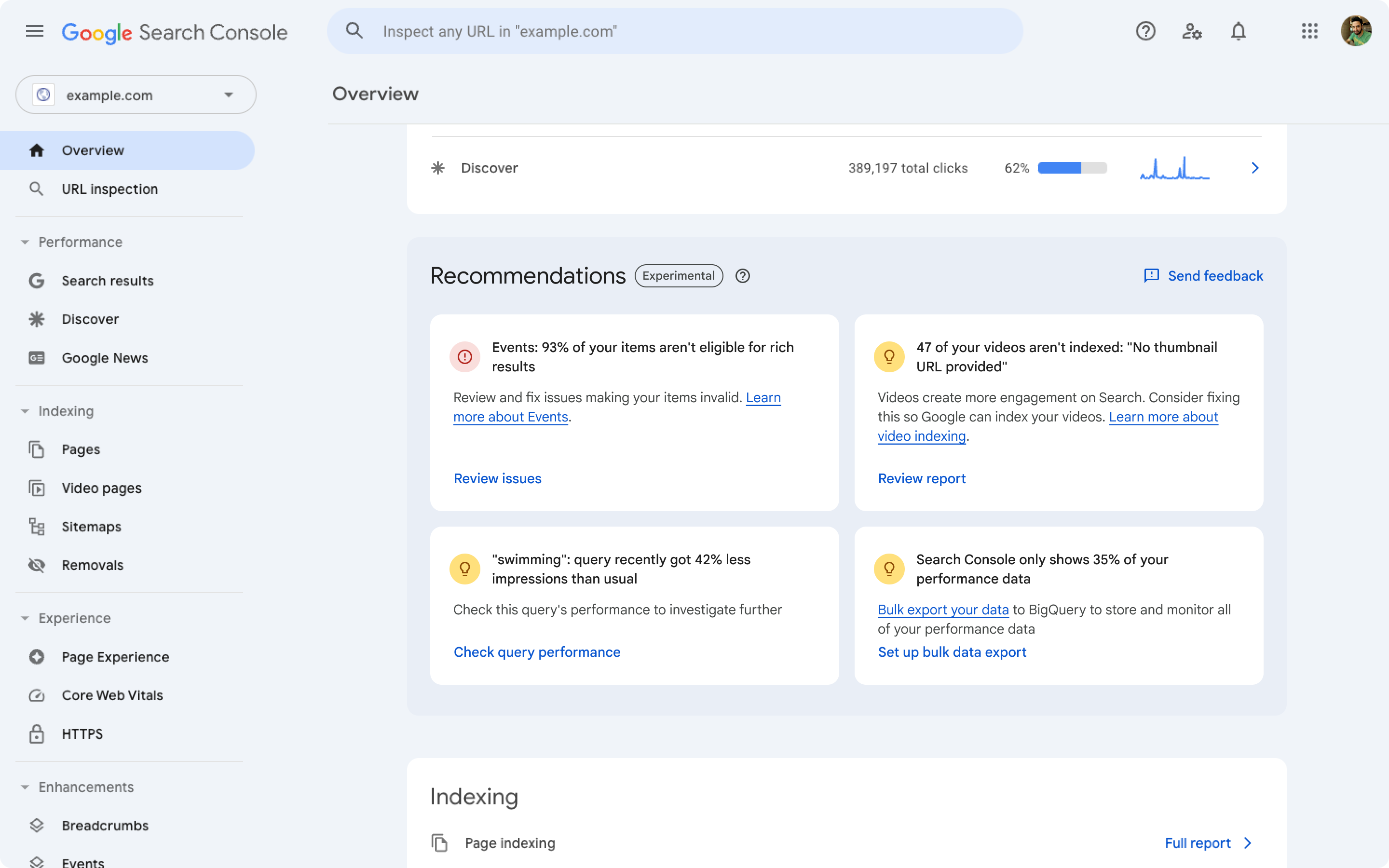Click the notifications bell icon

click(1237, 30)
